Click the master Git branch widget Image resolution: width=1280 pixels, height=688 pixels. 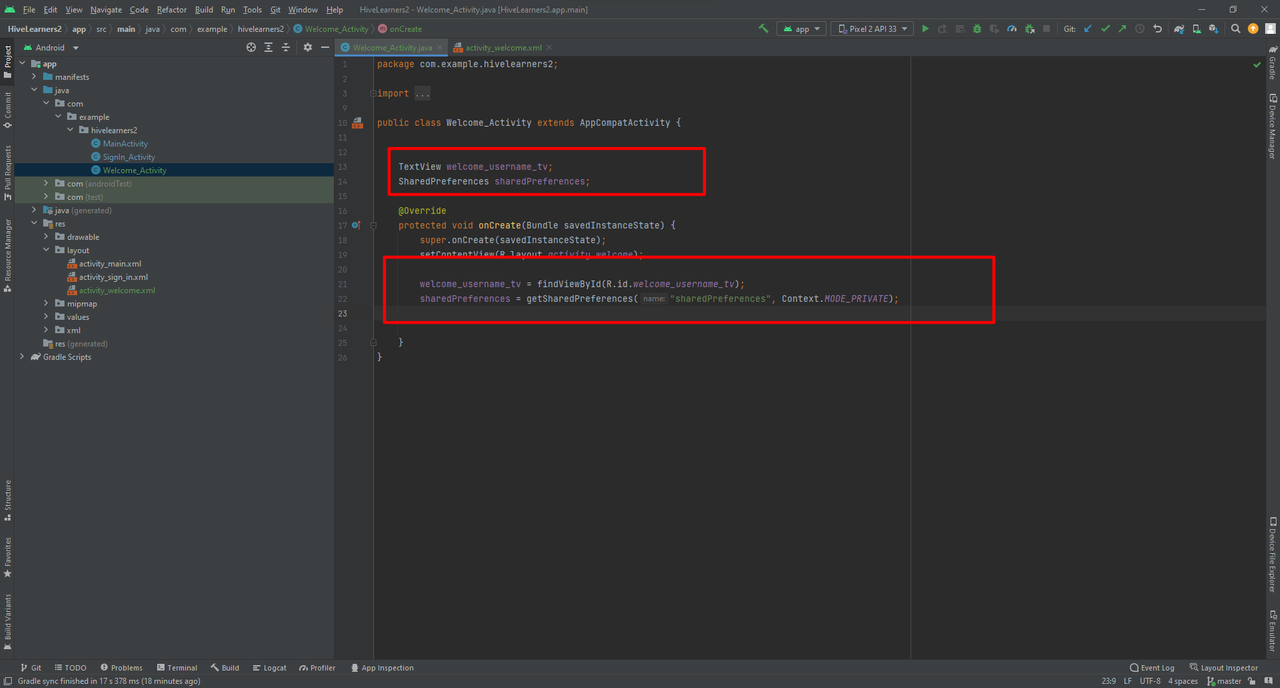[x=1223, y=681]
